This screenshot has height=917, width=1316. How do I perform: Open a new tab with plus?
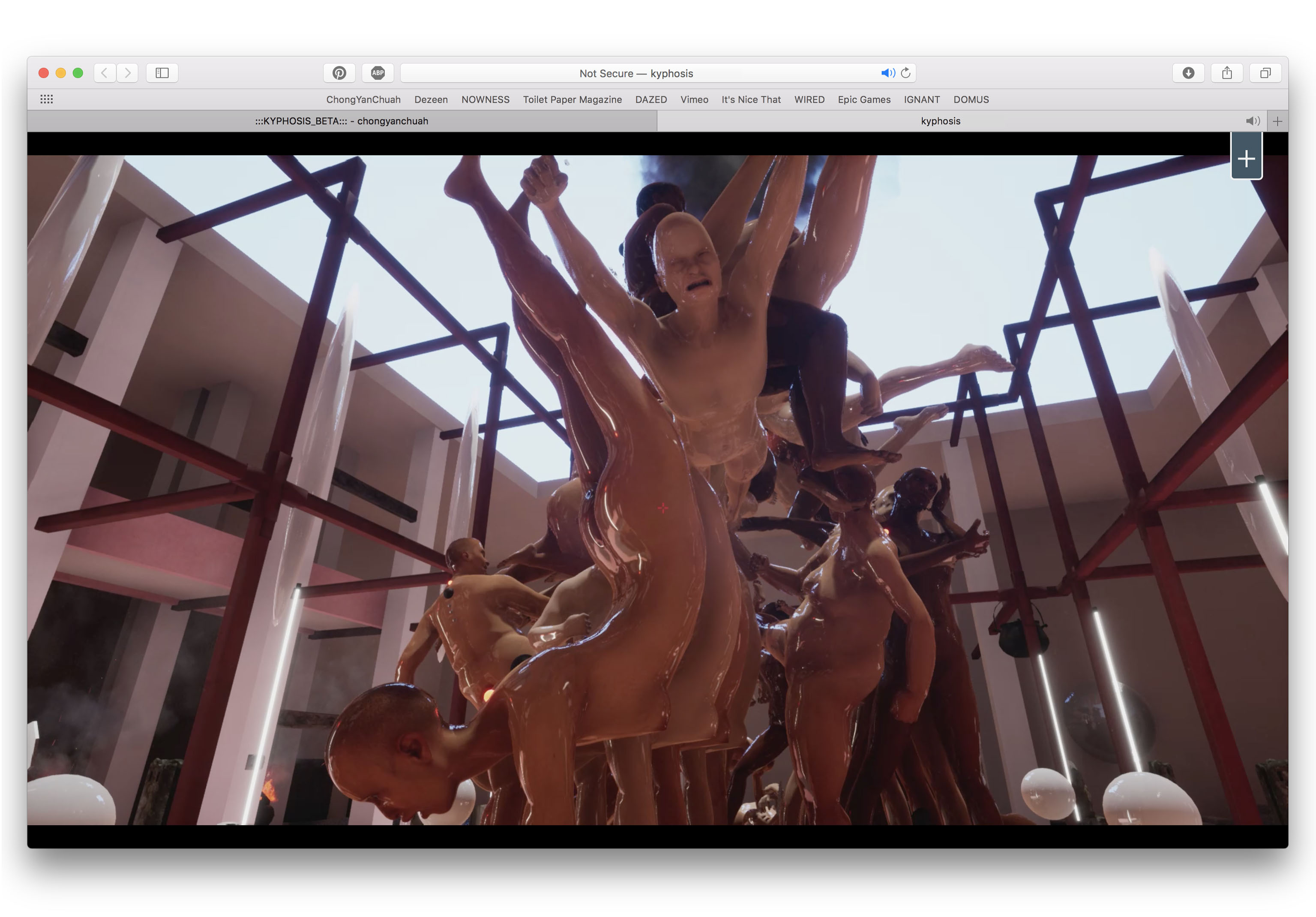(1277, 121)
